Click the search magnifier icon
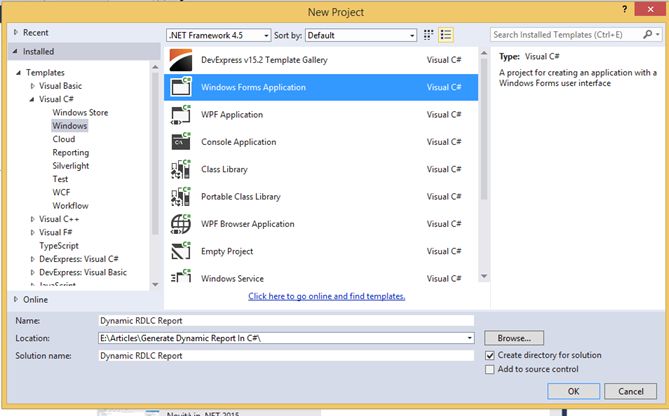The image size is (669, 416). [x=648, y=35]
